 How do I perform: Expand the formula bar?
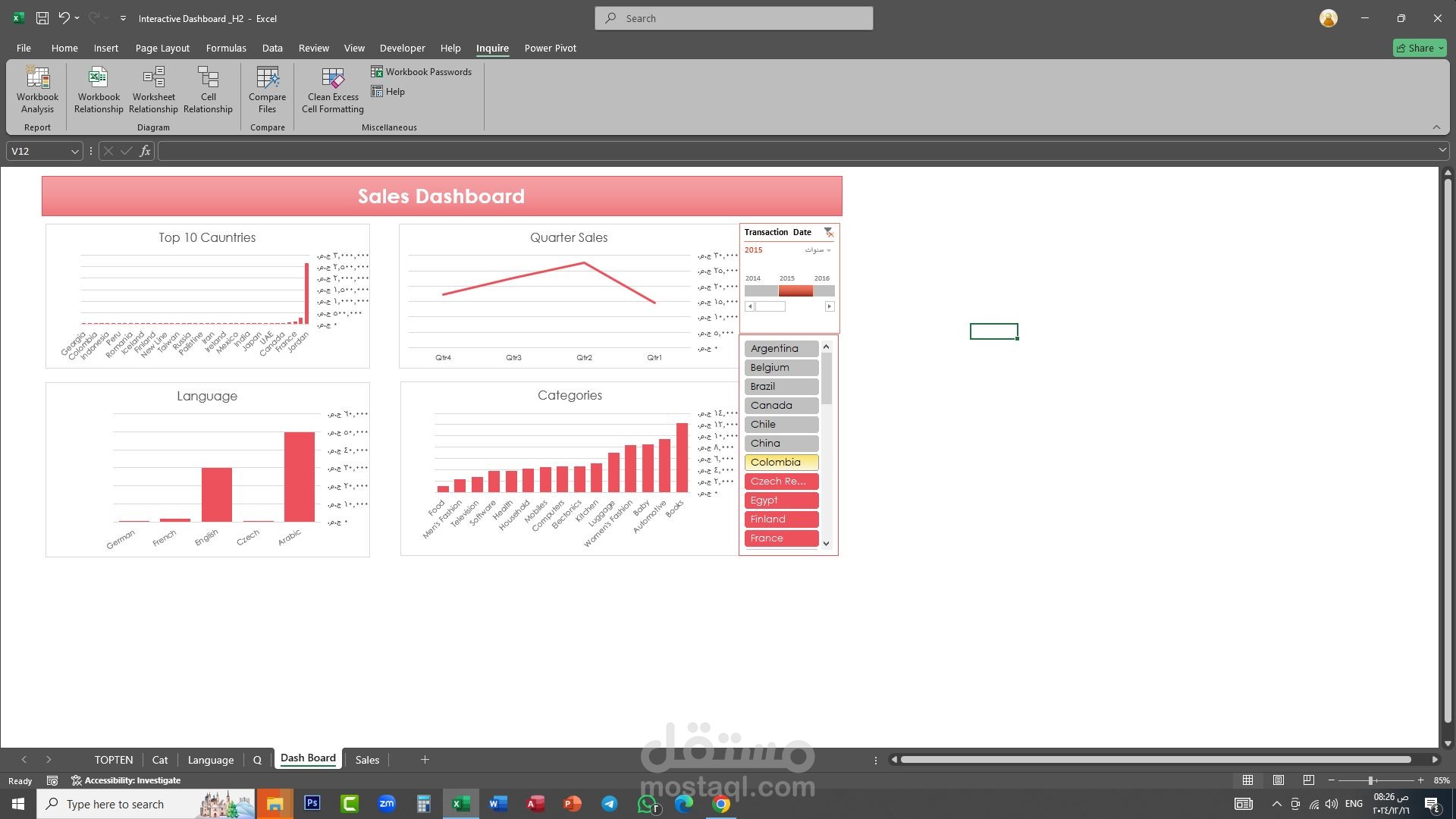pyautogui.click(x=1442, y=151)
